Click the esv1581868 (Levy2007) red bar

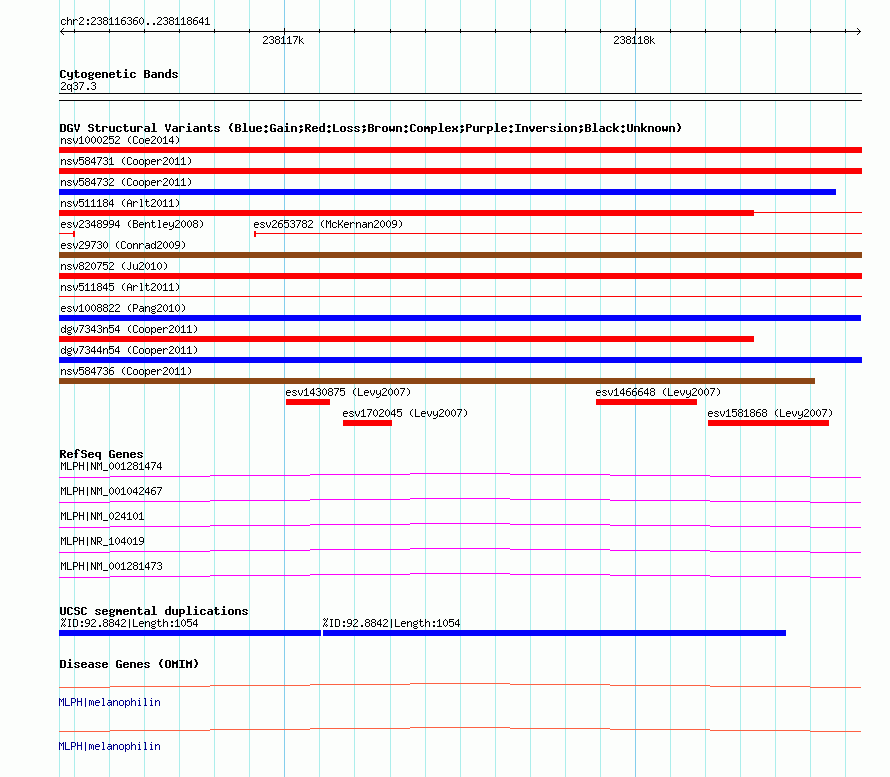[768, 423]
